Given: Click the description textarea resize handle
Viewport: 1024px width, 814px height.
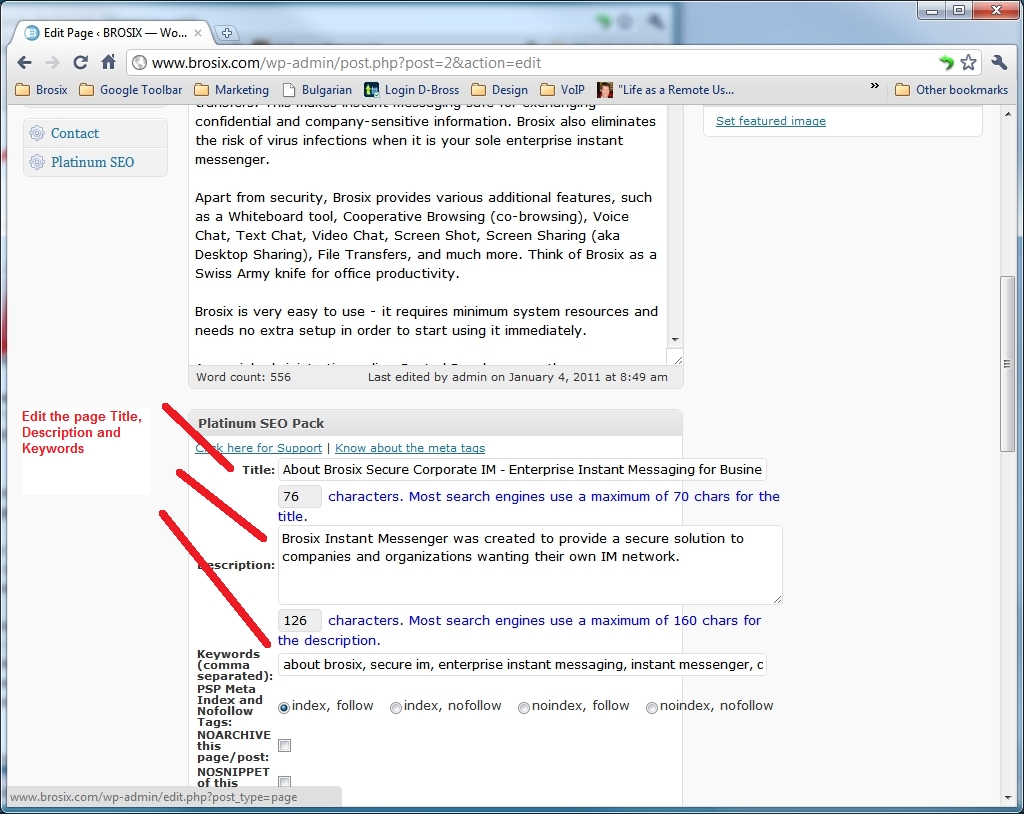Looking at the screenshot, I should coord(777,599).
